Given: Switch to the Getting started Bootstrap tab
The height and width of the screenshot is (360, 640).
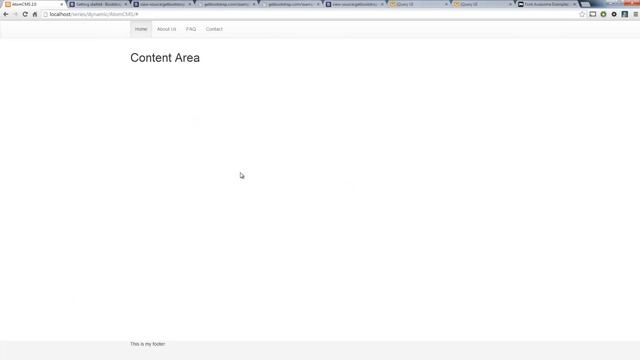Looking at the screenshot, I should [98, 4].
